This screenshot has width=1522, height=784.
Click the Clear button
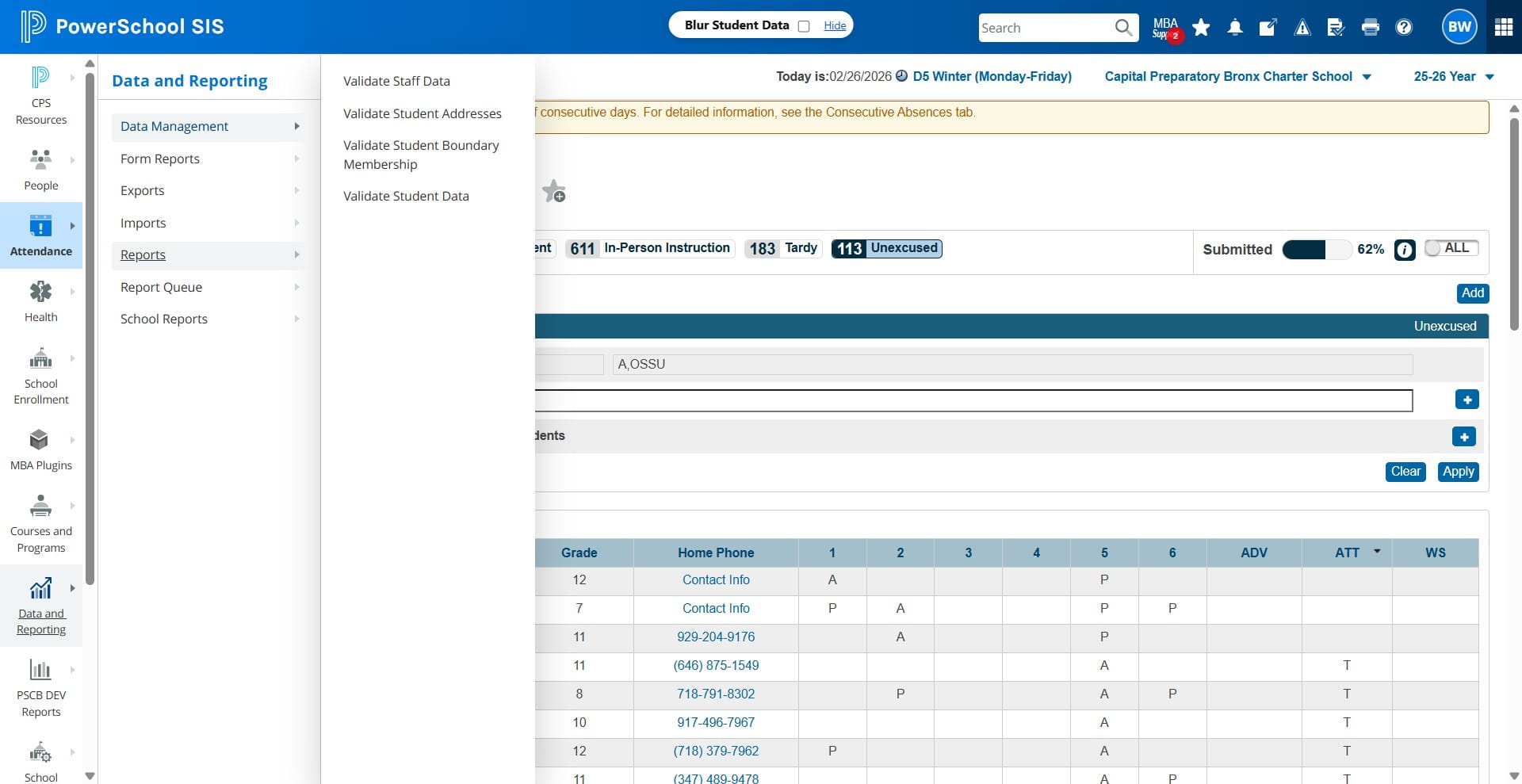1405,472
